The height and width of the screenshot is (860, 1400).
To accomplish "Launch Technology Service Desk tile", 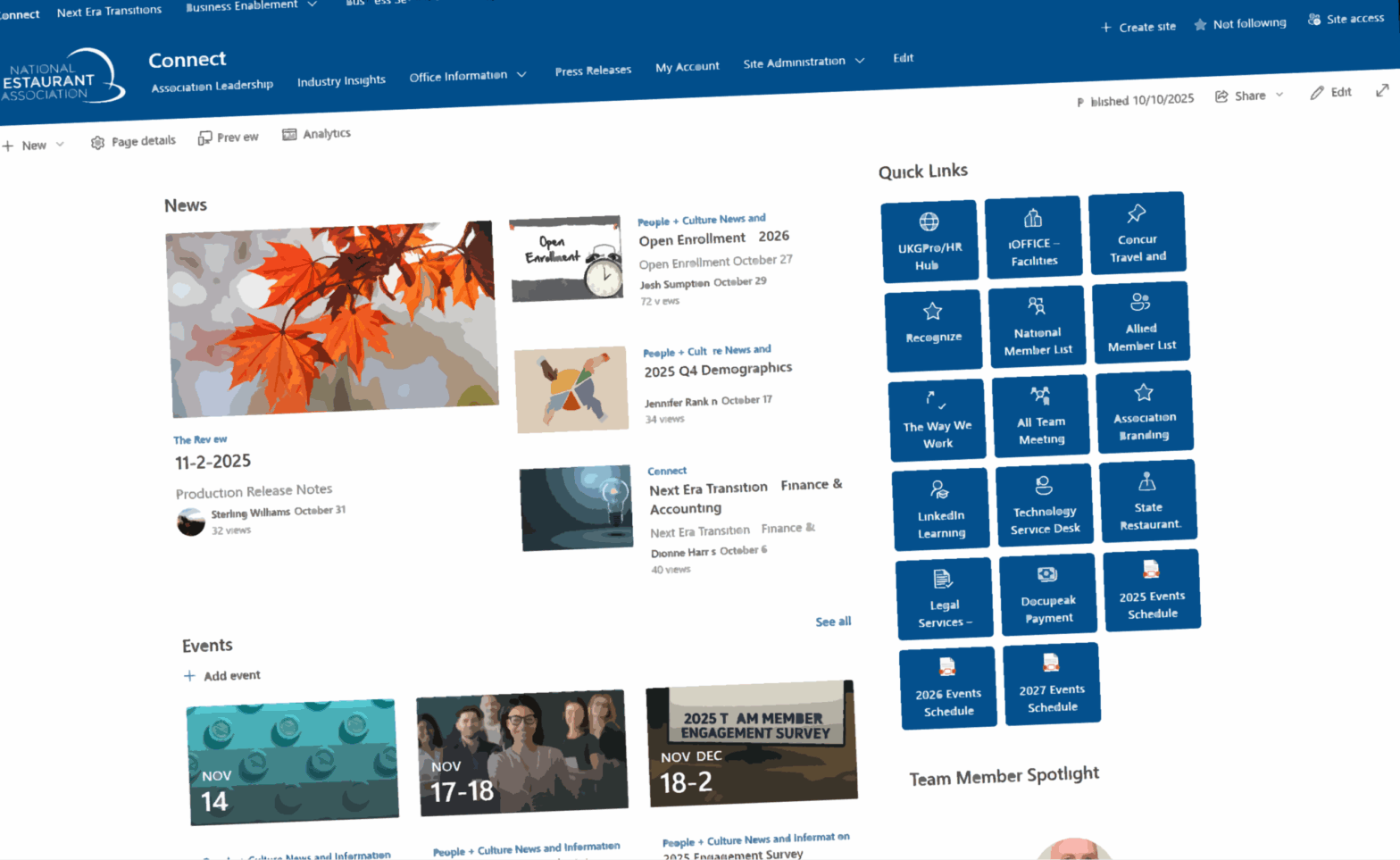I will point(1044,505).
